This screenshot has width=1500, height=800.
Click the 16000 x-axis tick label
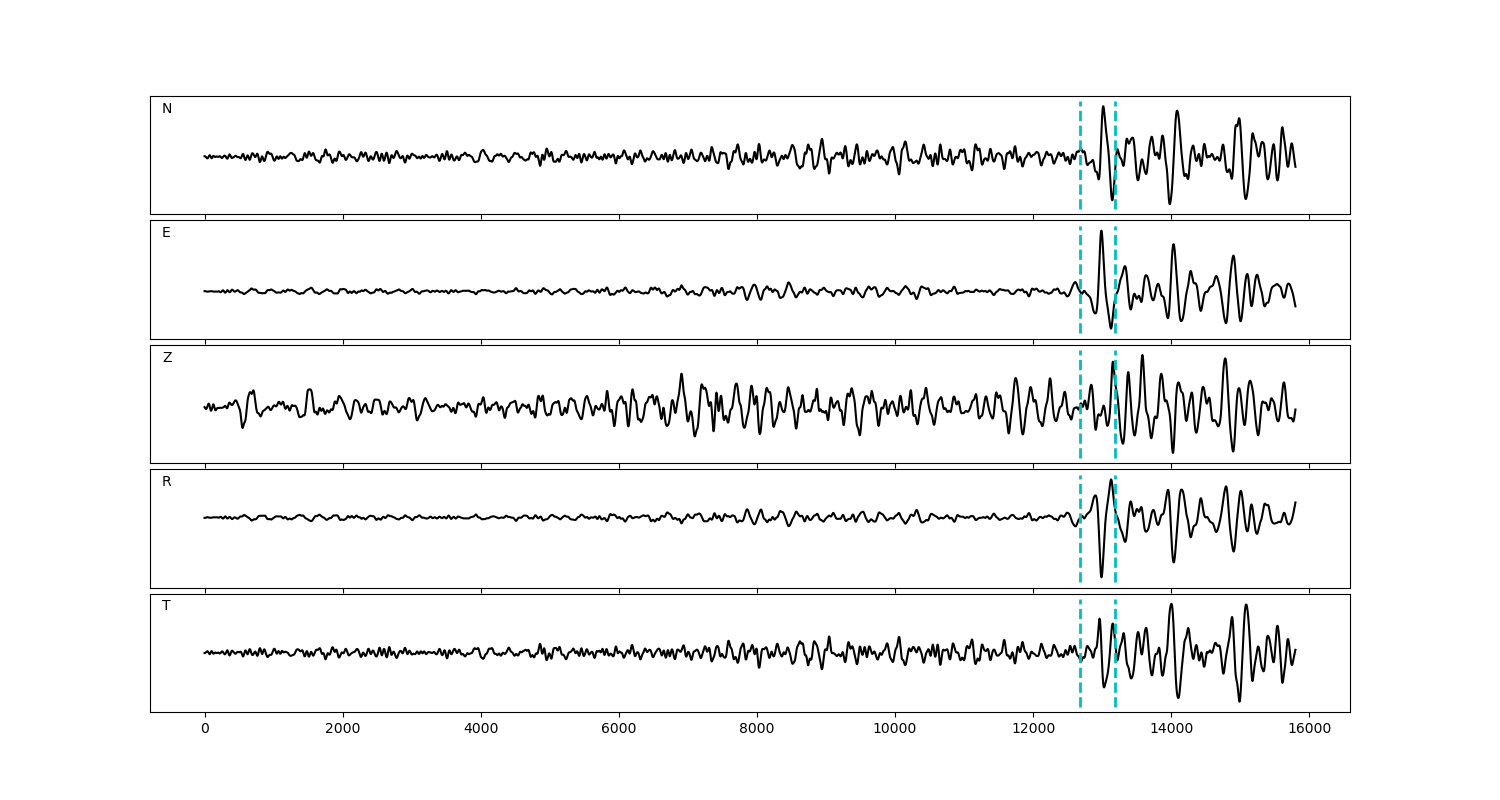[1309, 729]
